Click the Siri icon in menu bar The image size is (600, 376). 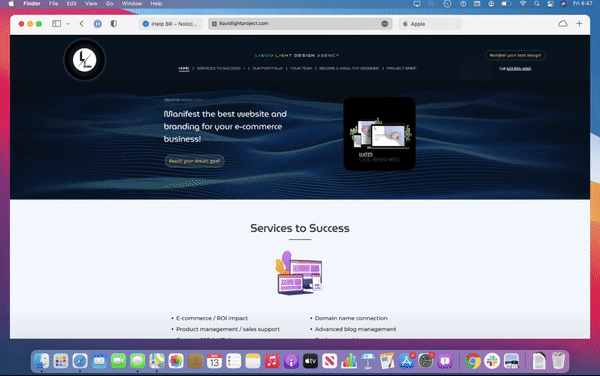(x=563, y=4)
